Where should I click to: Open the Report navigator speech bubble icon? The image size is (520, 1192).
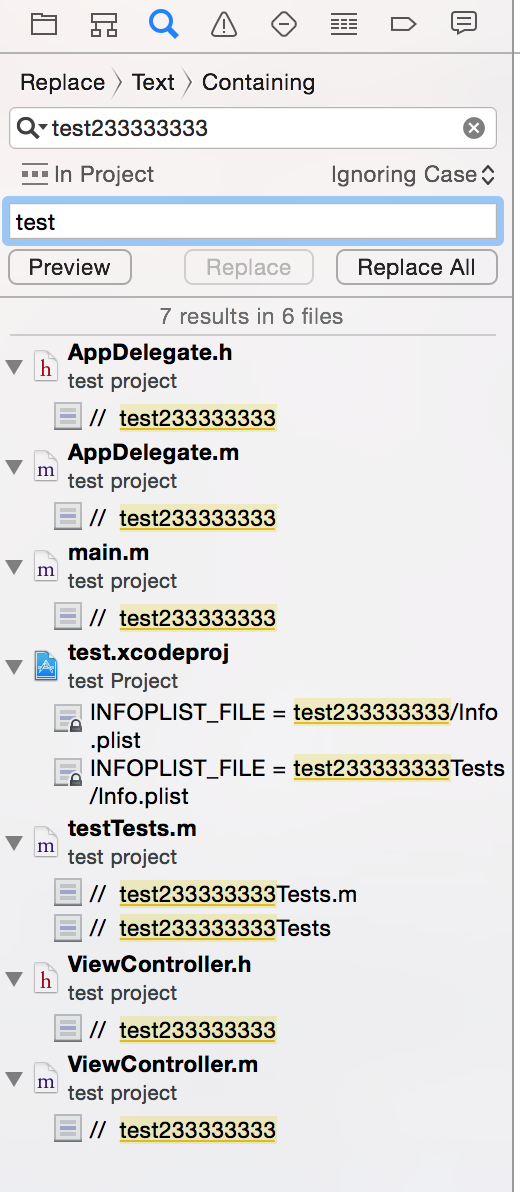click(x=463, y=24)
